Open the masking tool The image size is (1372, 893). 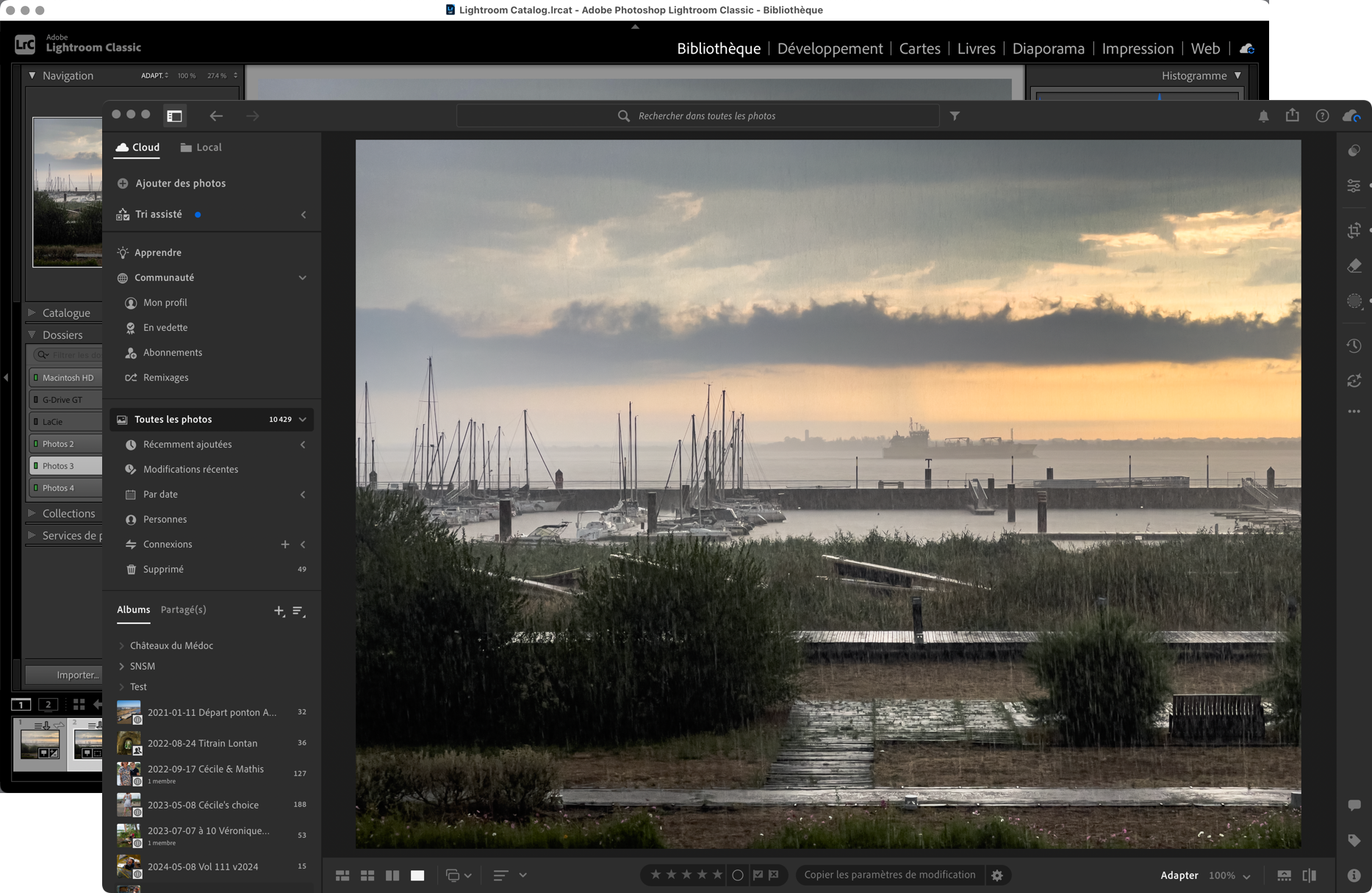pos(1354,301)
